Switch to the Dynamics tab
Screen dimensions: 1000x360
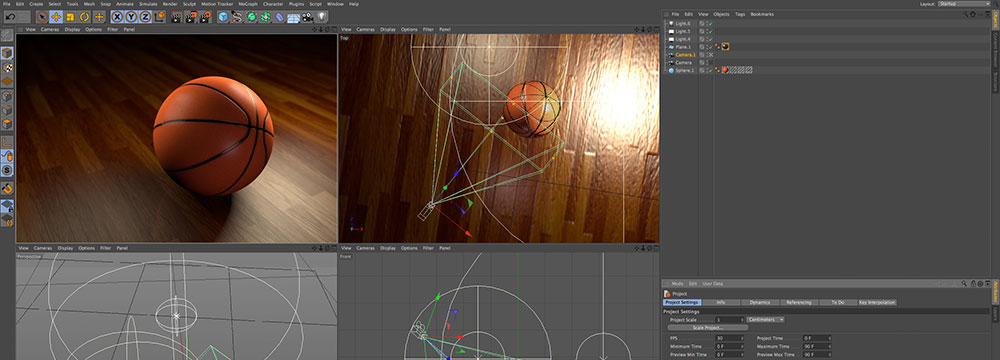[x=760, y=302]
